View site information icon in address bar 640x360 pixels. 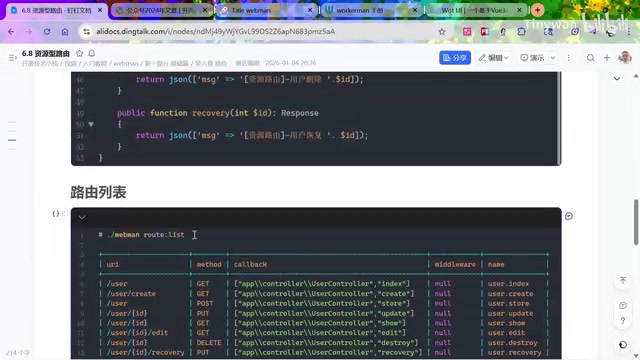point(86,31)
